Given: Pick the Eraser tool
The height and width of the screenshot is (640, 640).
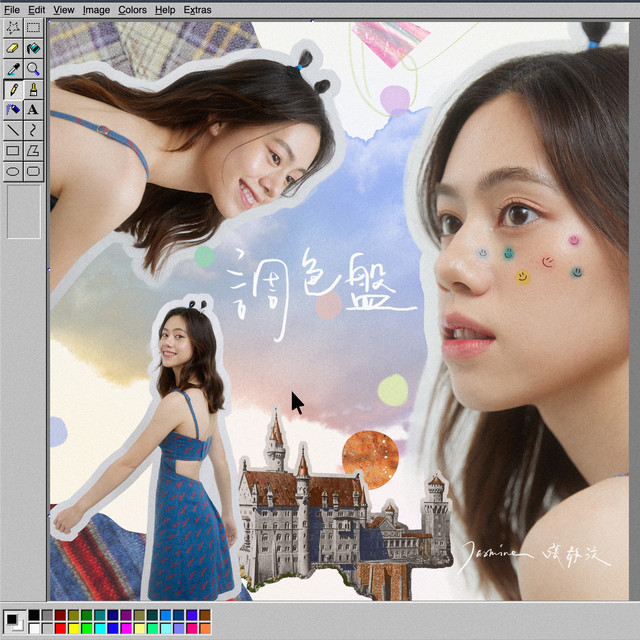Looking at the screenshot, I should pos(13,48).
